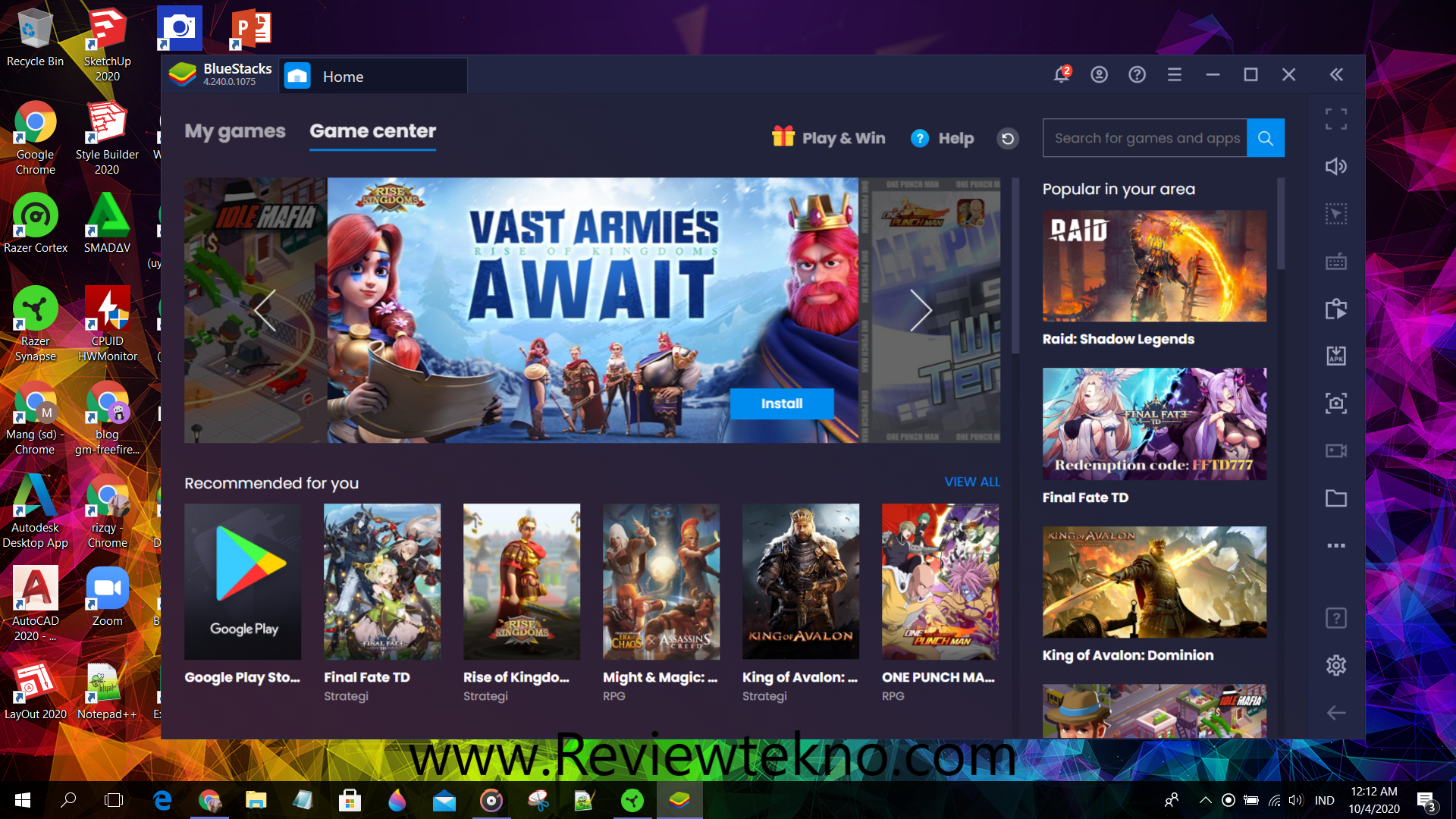The height and width of the screenshot is (819, 1456).
Task: Click the Install APK icon
Action: (x=1336, y=356)
